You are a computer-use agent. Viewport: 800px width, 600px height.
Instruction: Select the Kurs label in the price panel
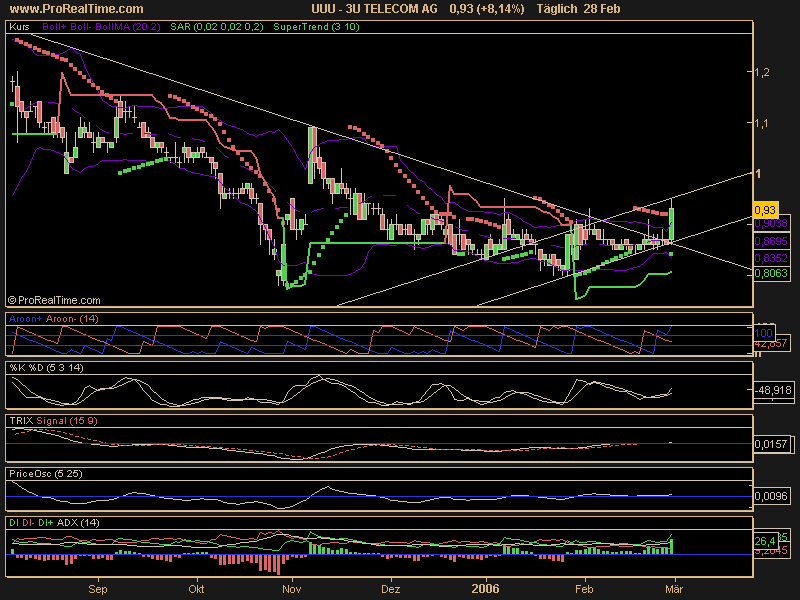pos(19,27)
